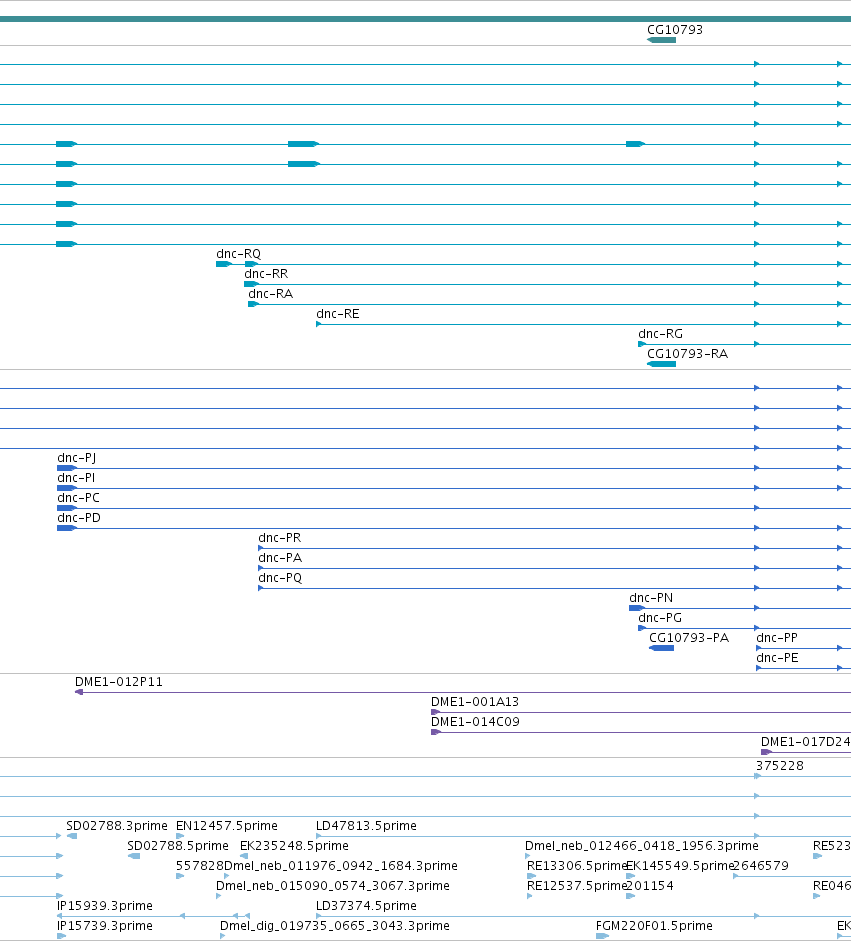The image size is (851, 941).
Task: Select the CG10793 gene label
Action: tap(675, 29)
